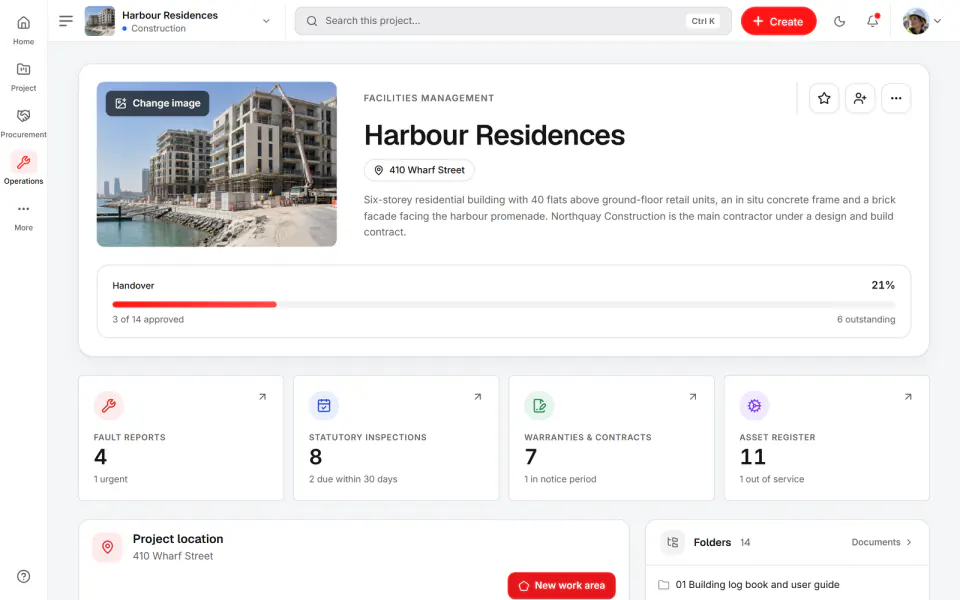
Task: Open the Statutory Inspections card arrow
Action: point(478,397)
